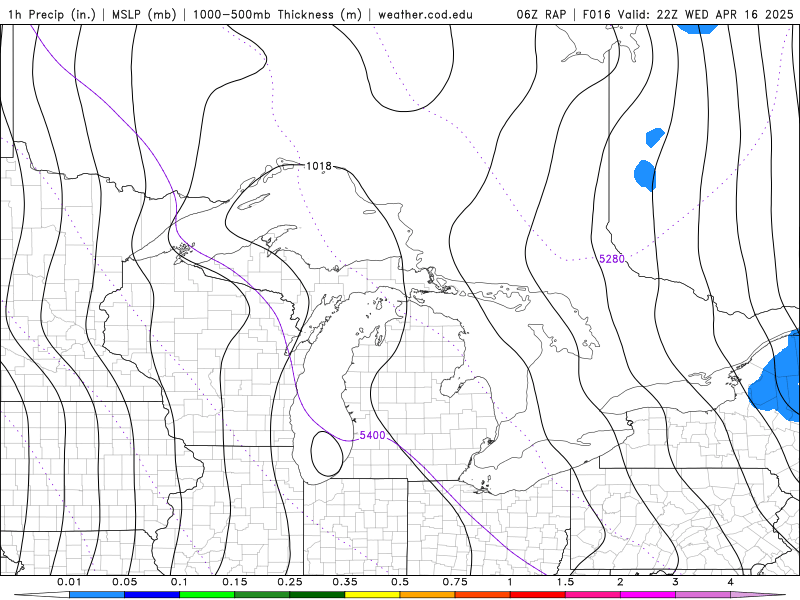Click the legend tick label reading 2
The width and height of the screenshot is (800, 600).
click(620, 582)
